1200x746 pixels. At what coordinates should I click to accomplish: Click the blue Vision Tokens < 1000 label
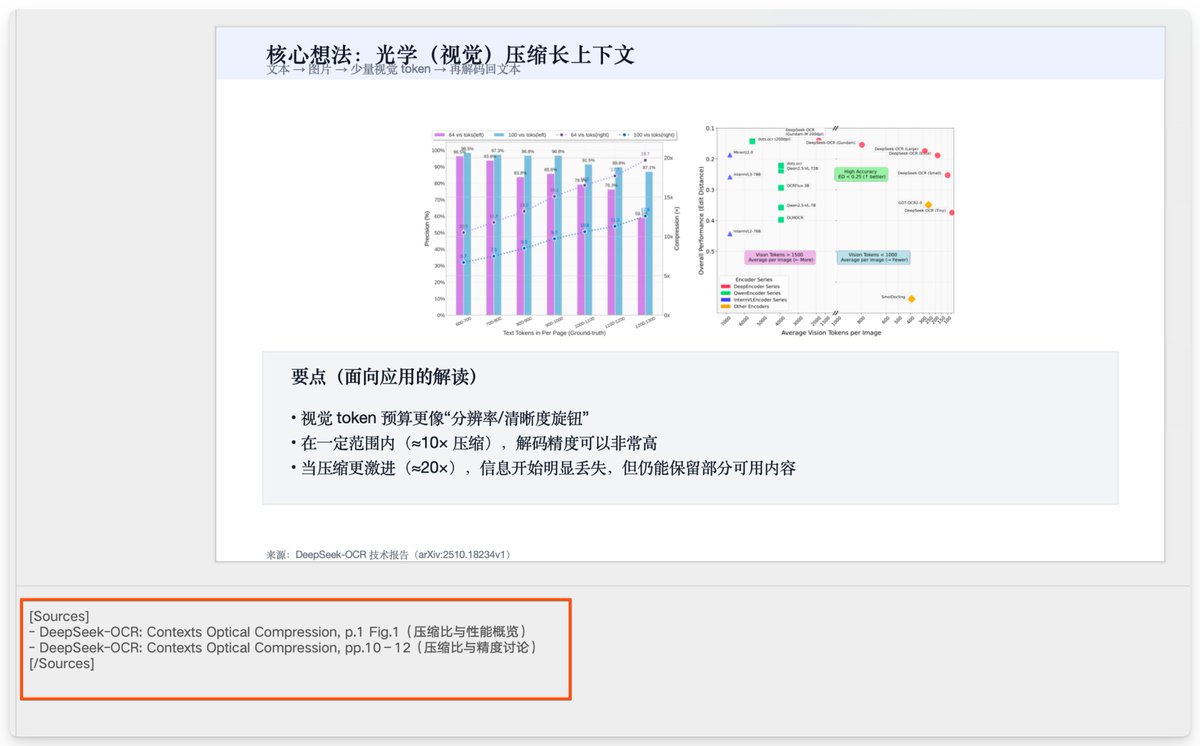873,257
